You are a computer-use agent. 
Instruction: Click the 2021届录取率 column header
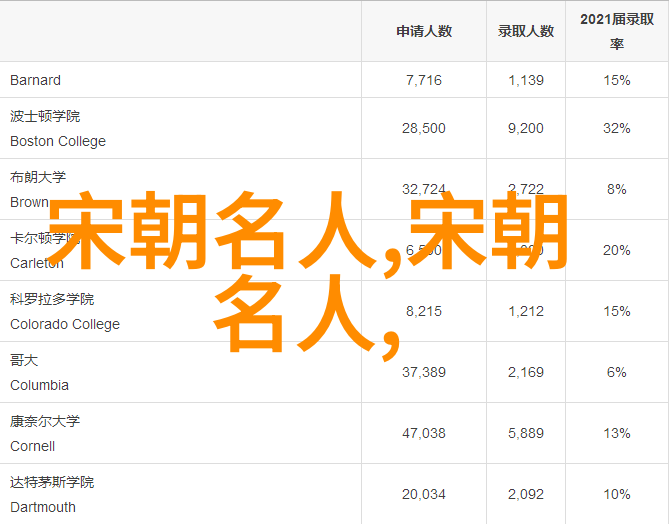tap(617, 31)
